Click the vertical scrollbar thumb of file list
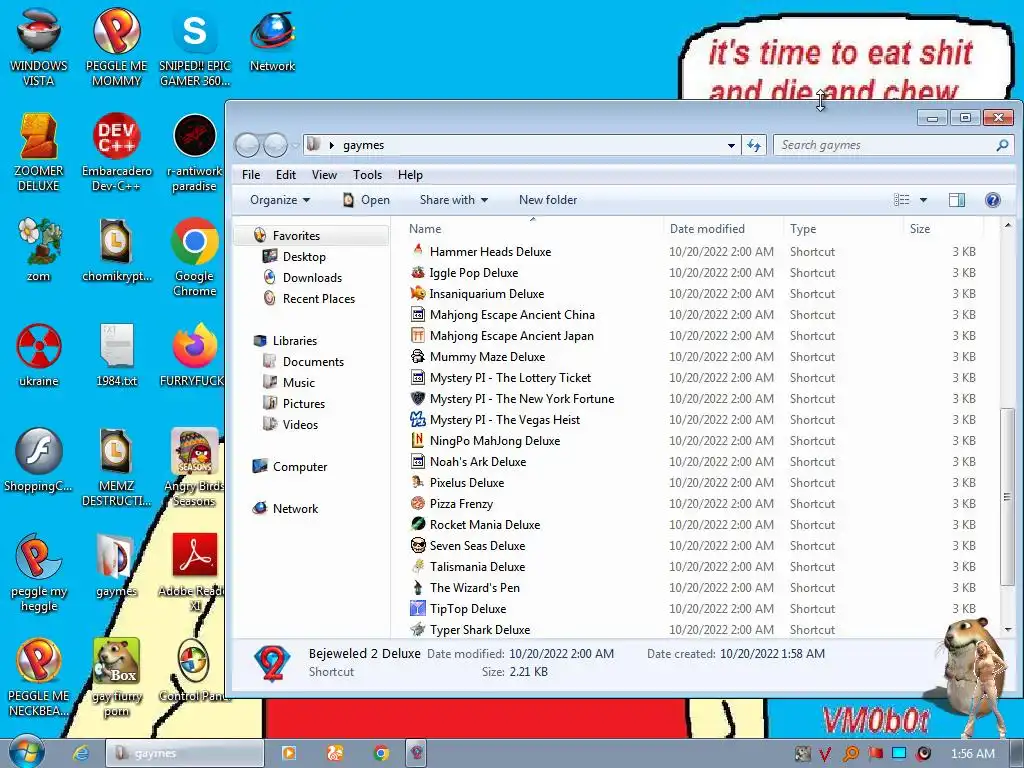 coord(1008,496)
